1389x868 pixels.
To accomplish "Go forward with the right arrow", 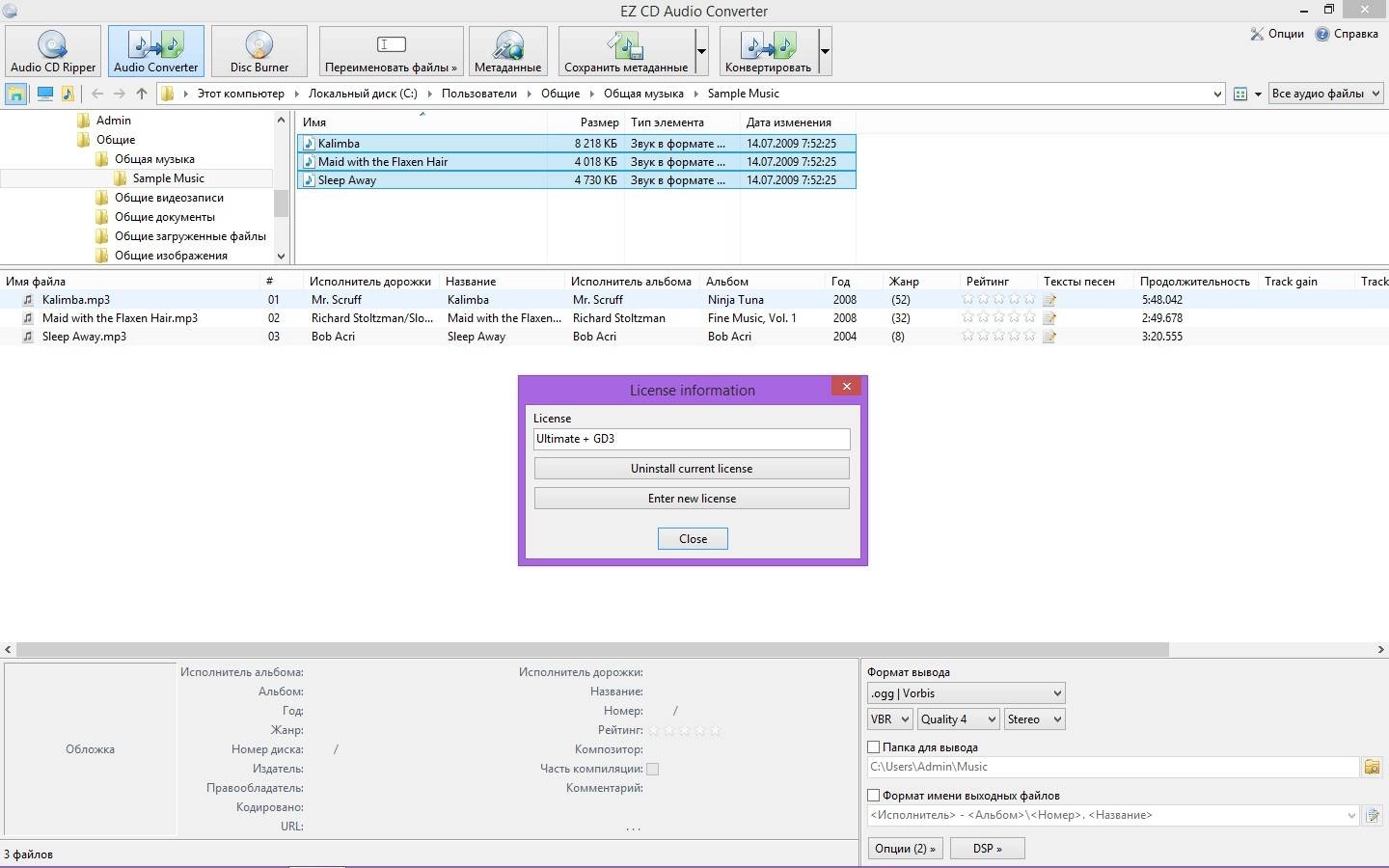I will 120,94.
